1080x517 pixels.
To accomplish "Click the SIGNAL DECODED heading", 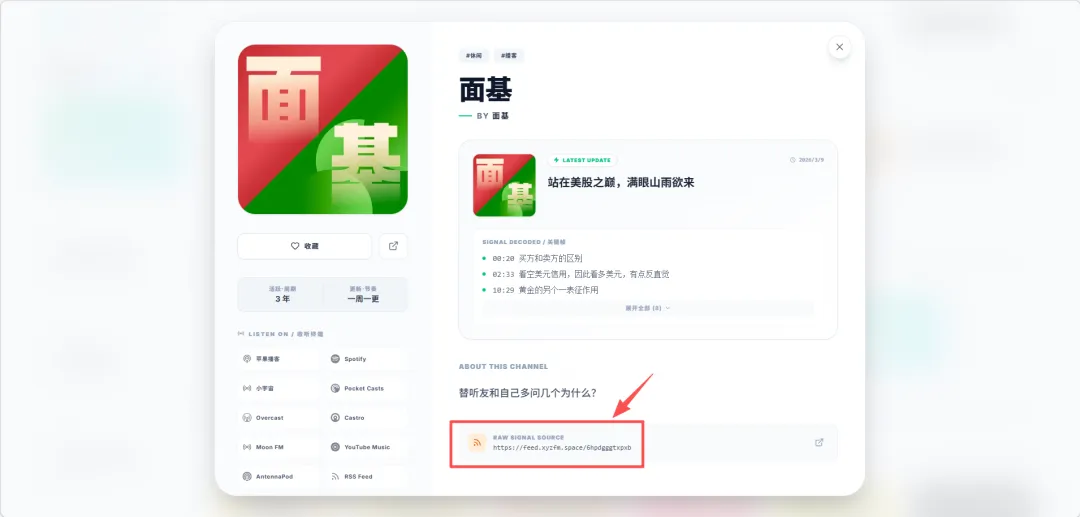I will click(x=523, y=242).
